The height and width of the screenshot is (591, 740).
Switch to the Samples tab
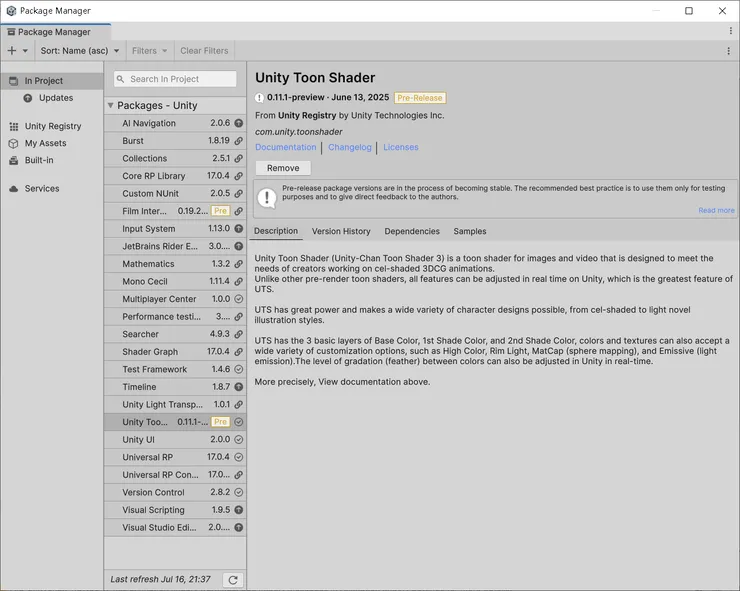point(470,231)
